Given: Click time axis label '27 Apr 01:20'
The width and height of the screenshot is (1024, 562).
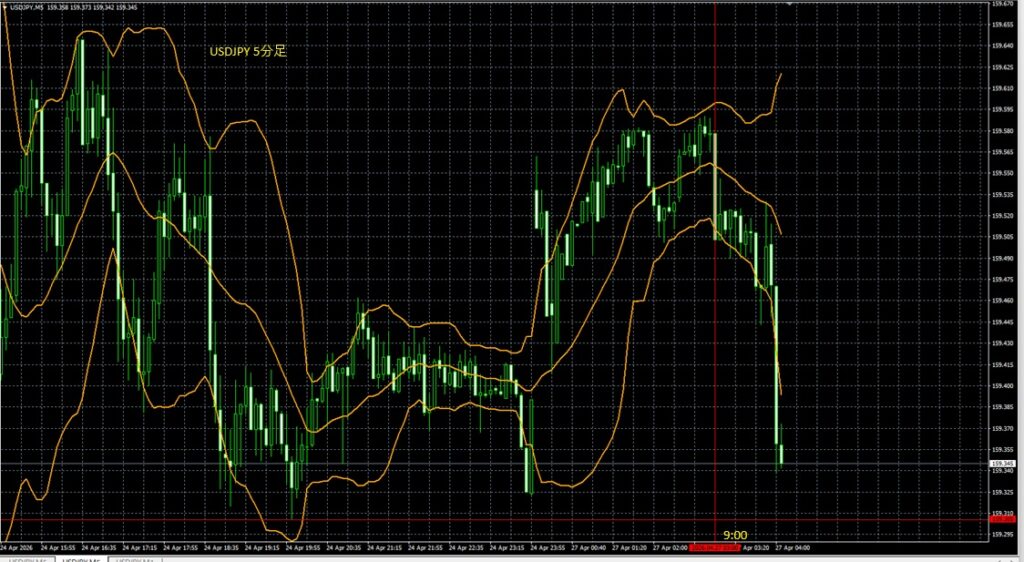Looking at the screenshot, I should 630,548.
